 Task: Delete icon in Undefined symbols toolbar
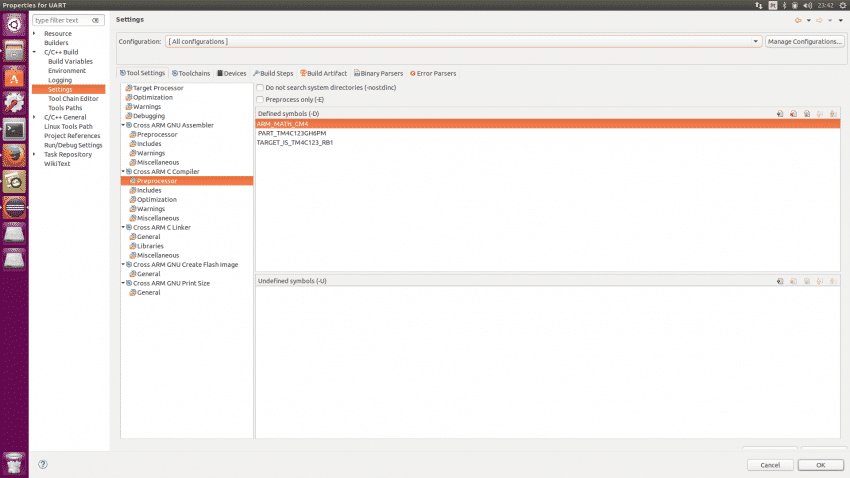tap(794, 281)
